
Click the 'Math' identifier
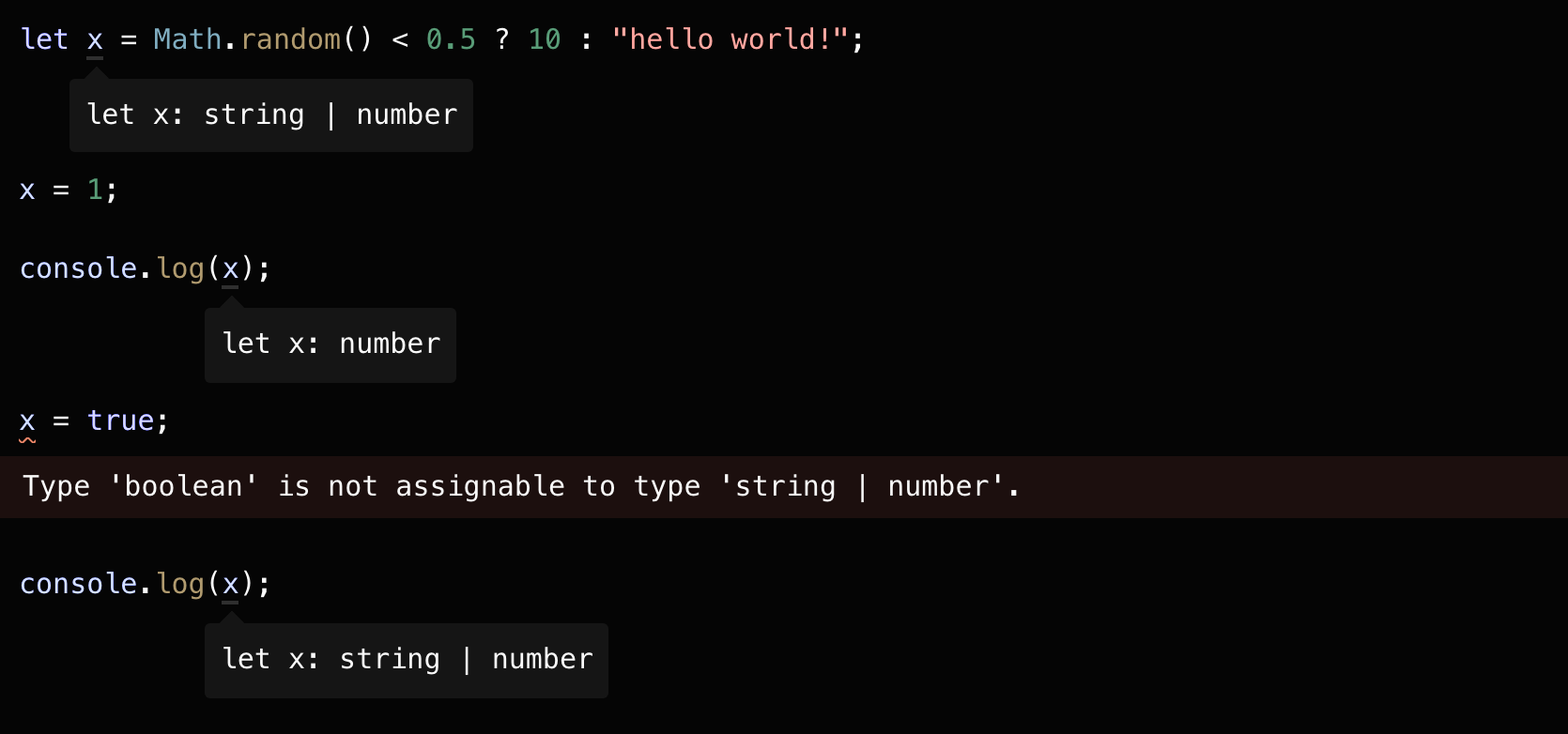188,39
